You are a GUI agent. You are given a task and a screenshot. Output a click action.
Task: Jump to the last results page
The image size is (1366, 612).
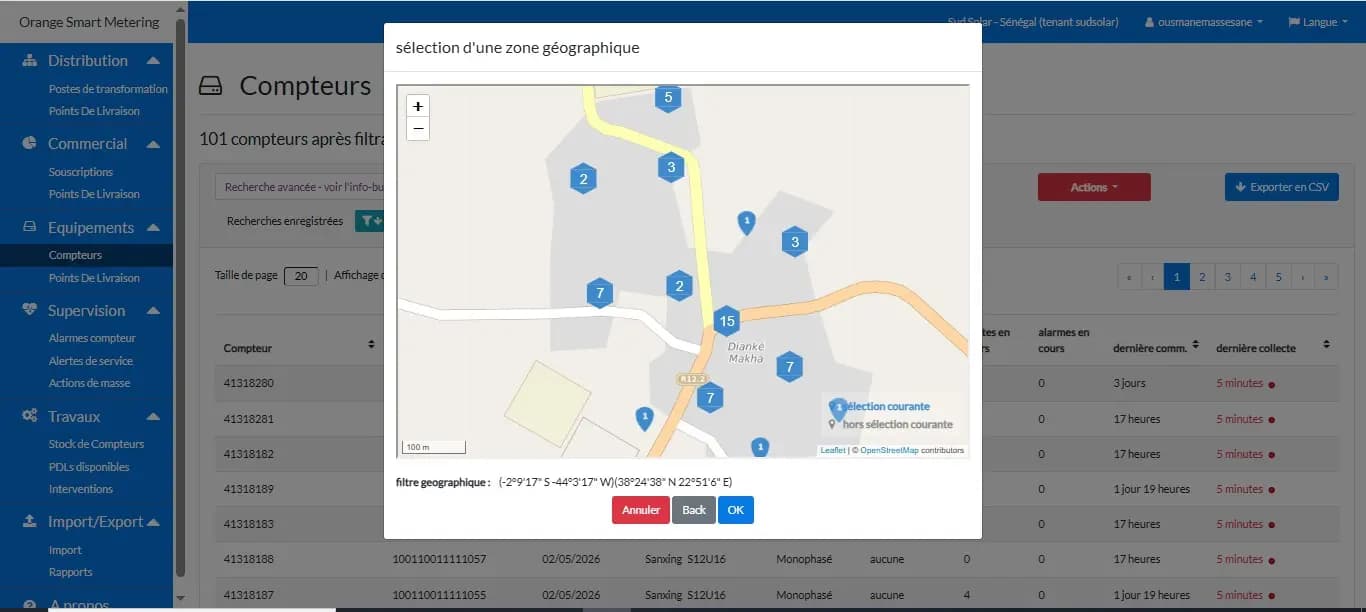pyautogui.click(x=1326, y=277)
